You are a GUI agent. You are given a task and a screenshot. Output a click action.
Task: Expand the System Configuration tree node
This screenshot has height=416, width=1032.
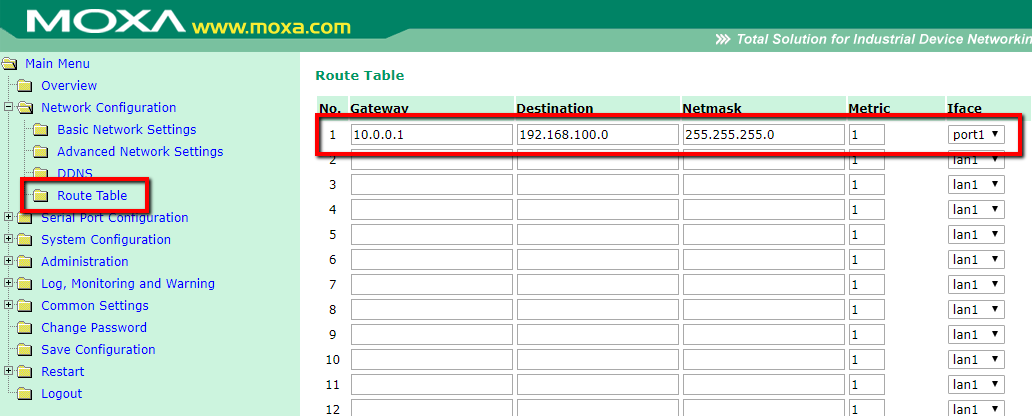9,240
